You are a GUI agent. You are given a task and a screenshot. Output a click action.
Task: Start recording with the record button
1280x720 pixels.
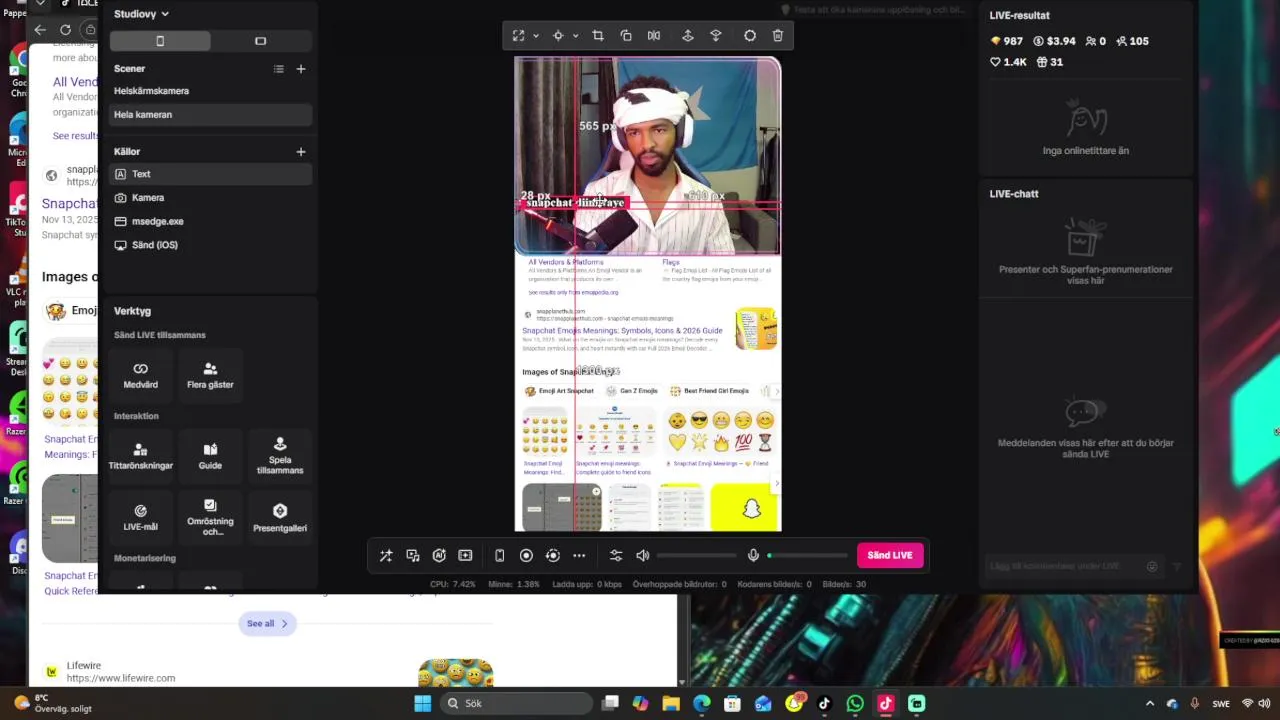pos(526,556)
